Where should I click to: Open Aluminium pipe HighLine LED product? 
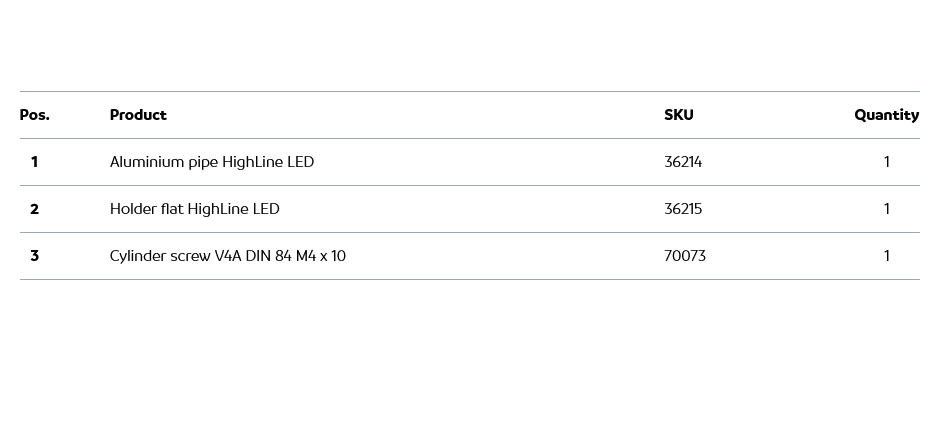211,162
